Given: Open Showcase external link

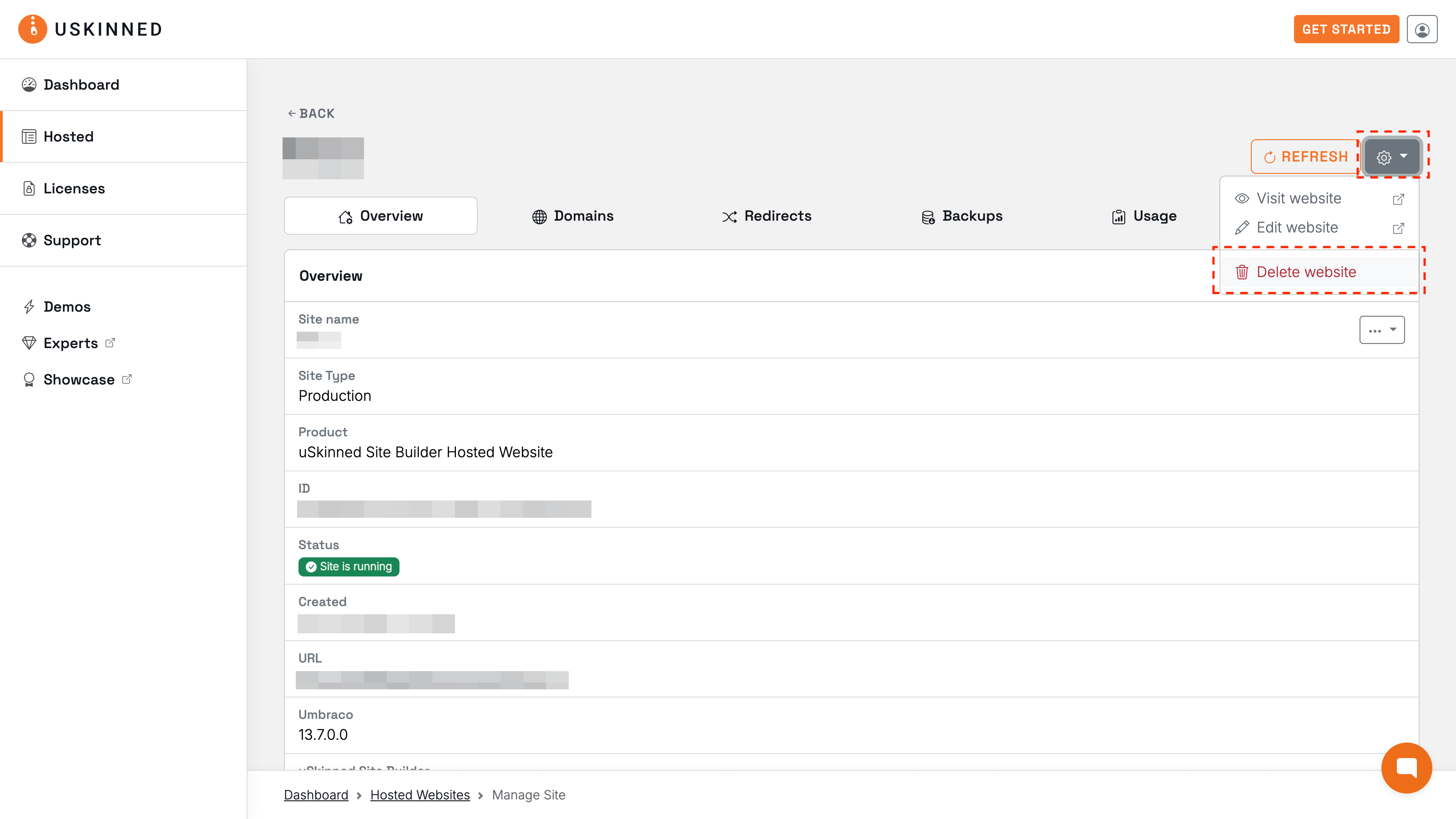Looking at the screenshot, I should [x=79, y=379].
